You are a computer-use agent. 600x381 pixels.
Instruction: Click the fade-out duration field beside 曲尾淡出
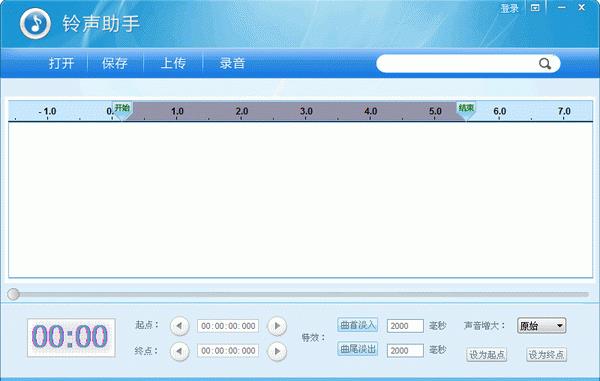(405, 351)
